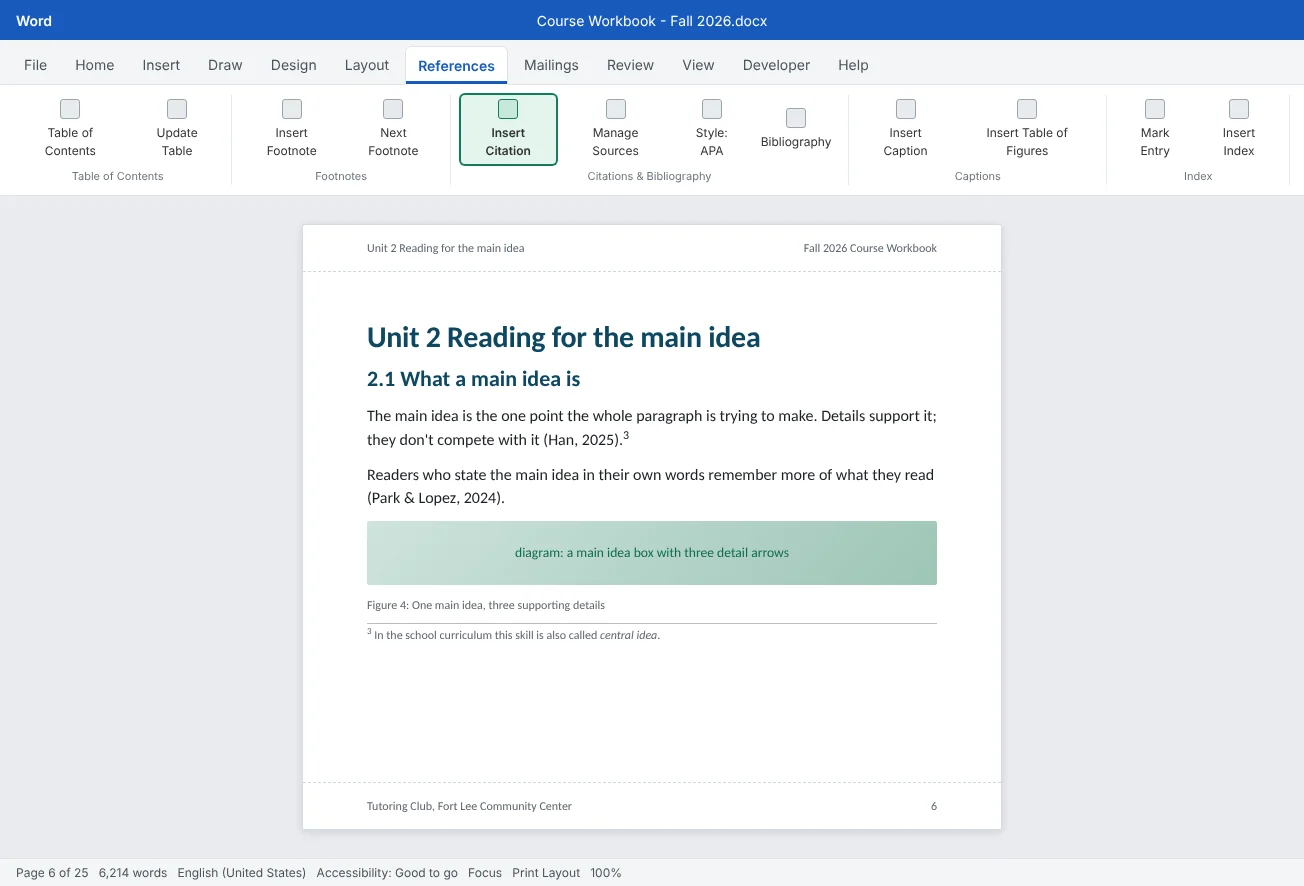
Task: Click the Insert Caption icon
Action: pos(906,109)
